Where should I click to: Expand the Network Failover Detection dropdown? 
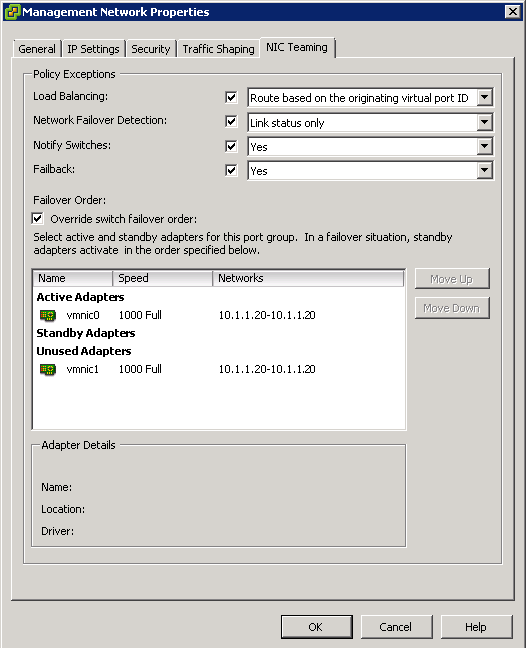click(x=485, y=122)
